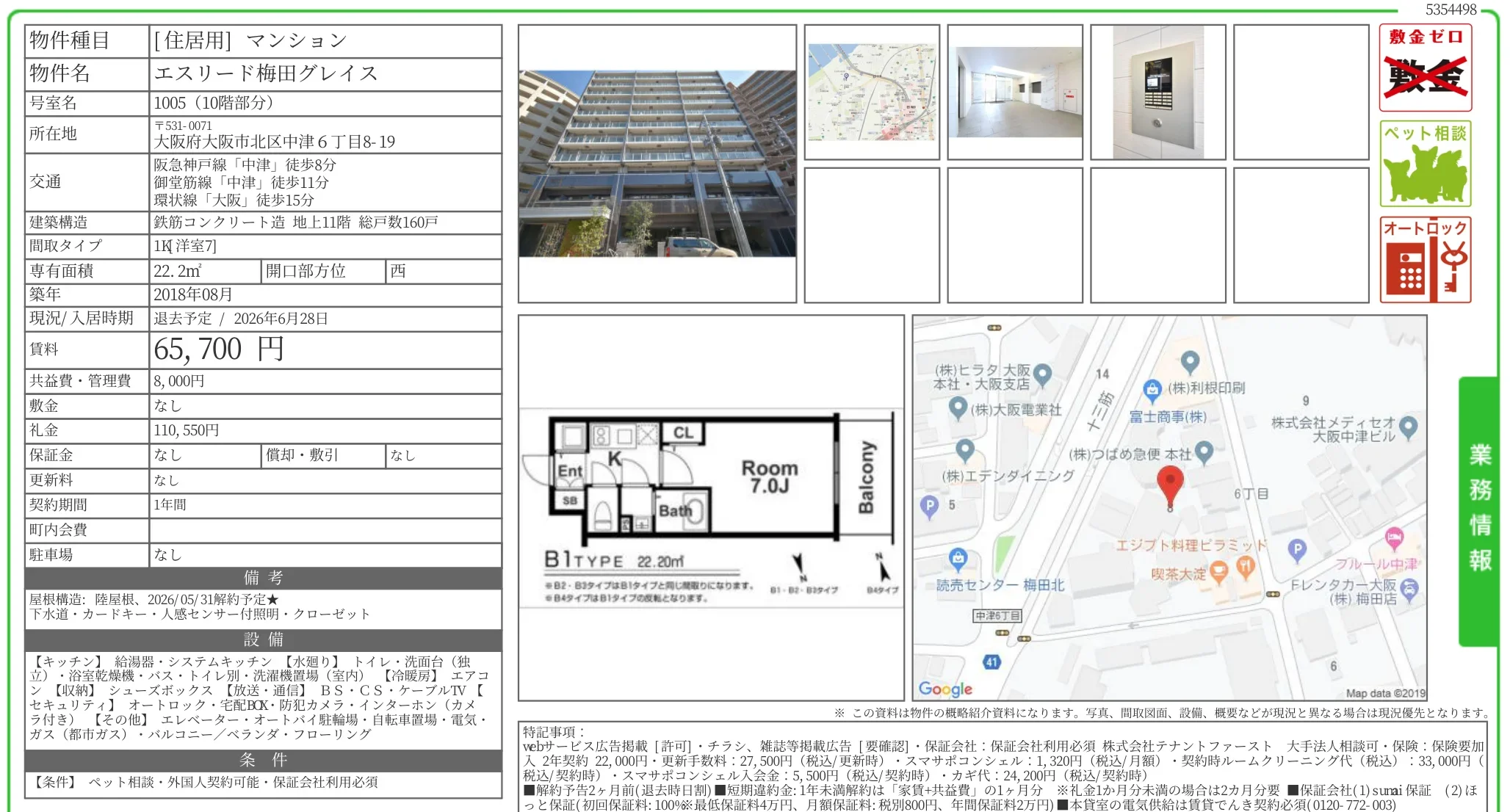
Task: Click the 65,700 円 rent value
Action: click(x=219, y=349)
